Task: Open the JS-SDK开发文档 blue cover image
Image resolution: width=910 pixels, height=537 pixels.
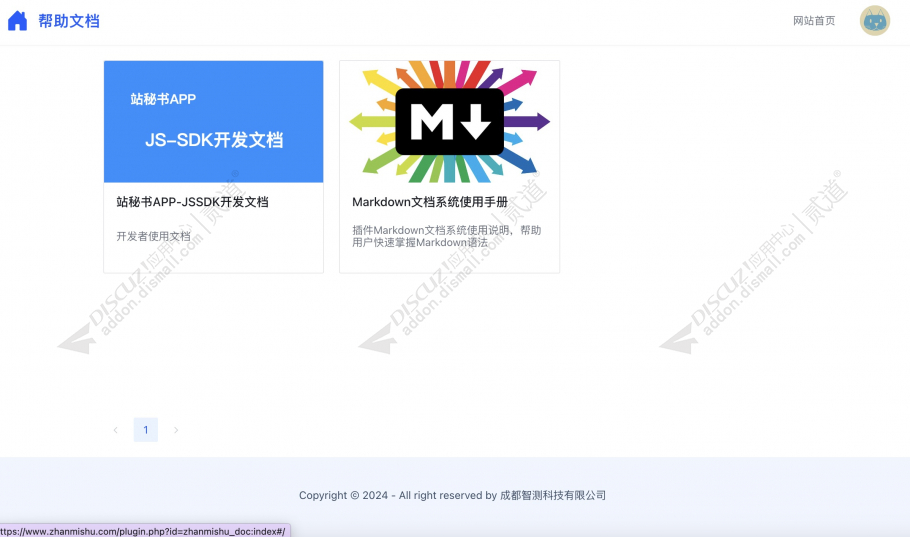Action: 214,122
